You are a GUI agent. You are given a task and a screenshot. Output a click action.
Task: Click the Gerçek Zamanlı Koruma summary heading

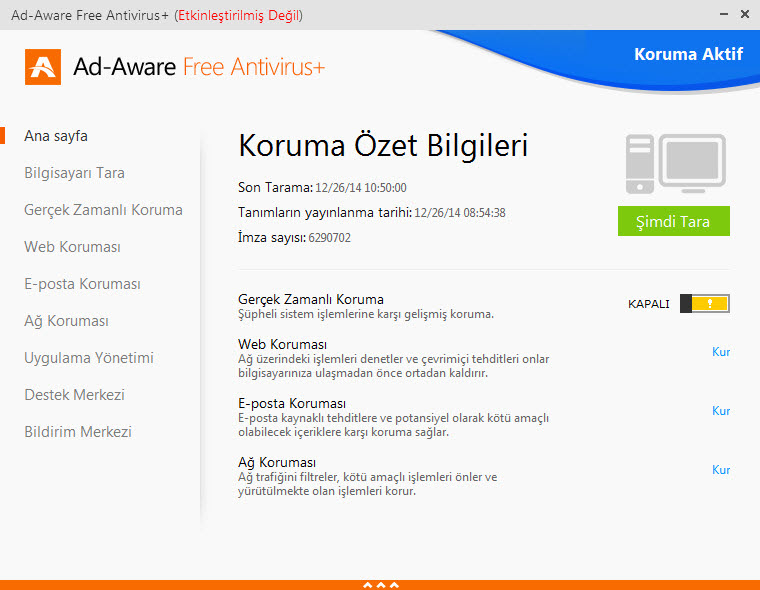(311, 299)
